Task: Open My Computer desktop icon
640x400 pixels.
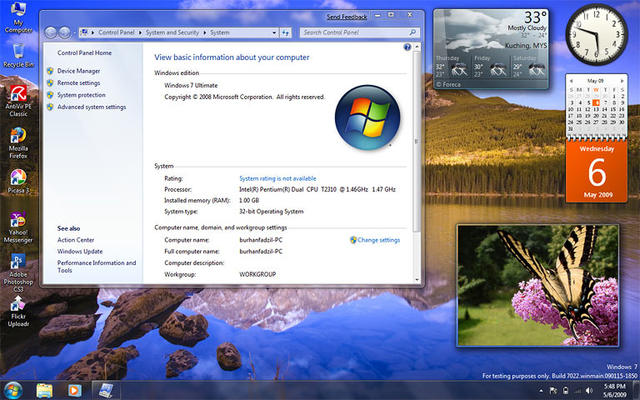Action: point(18,17)
